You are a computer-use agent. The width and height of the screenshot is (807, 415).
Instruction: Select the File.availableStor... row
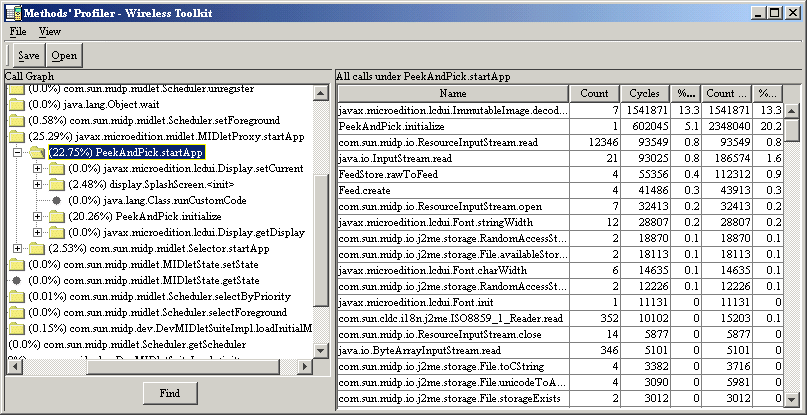coord(560,254)
